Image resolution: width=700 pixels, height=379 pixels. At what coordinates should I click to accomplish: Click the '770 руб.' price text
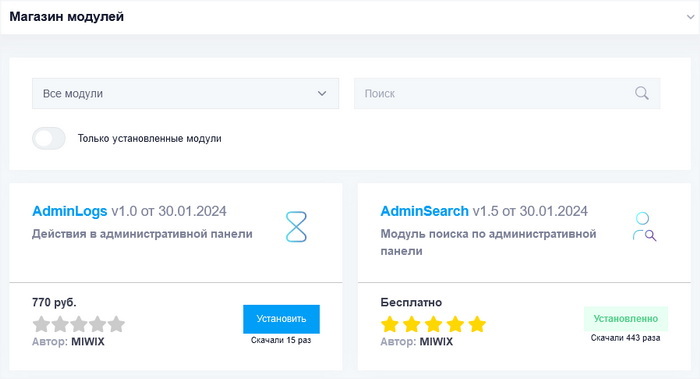pos(54,302)
